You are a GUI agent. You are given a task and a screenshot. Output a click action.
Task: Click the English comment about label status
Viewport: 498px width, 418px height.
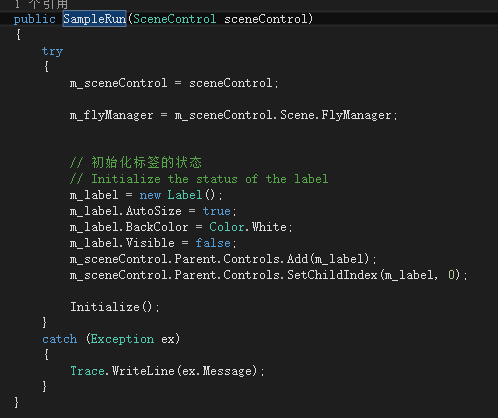[199, 179]
